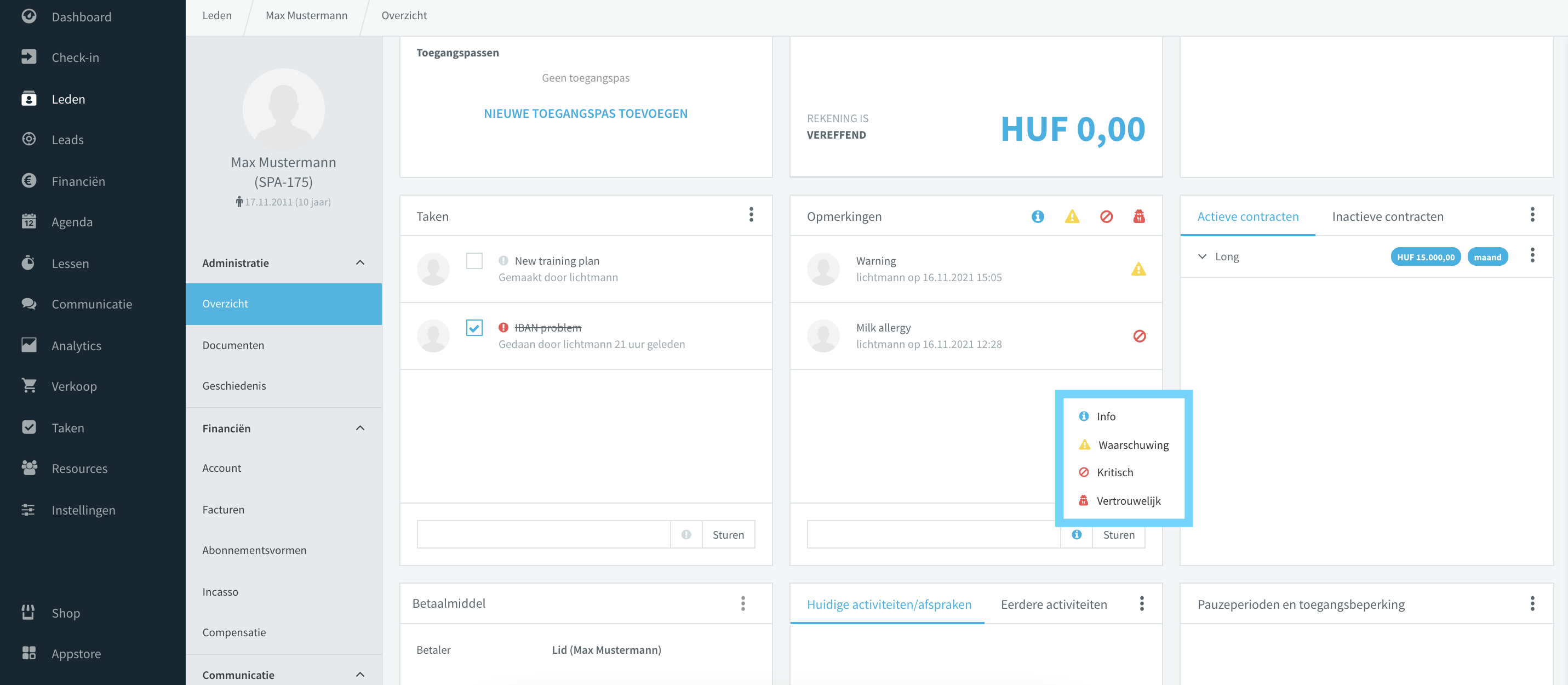Collapse the Administratie section

(360, 262)
